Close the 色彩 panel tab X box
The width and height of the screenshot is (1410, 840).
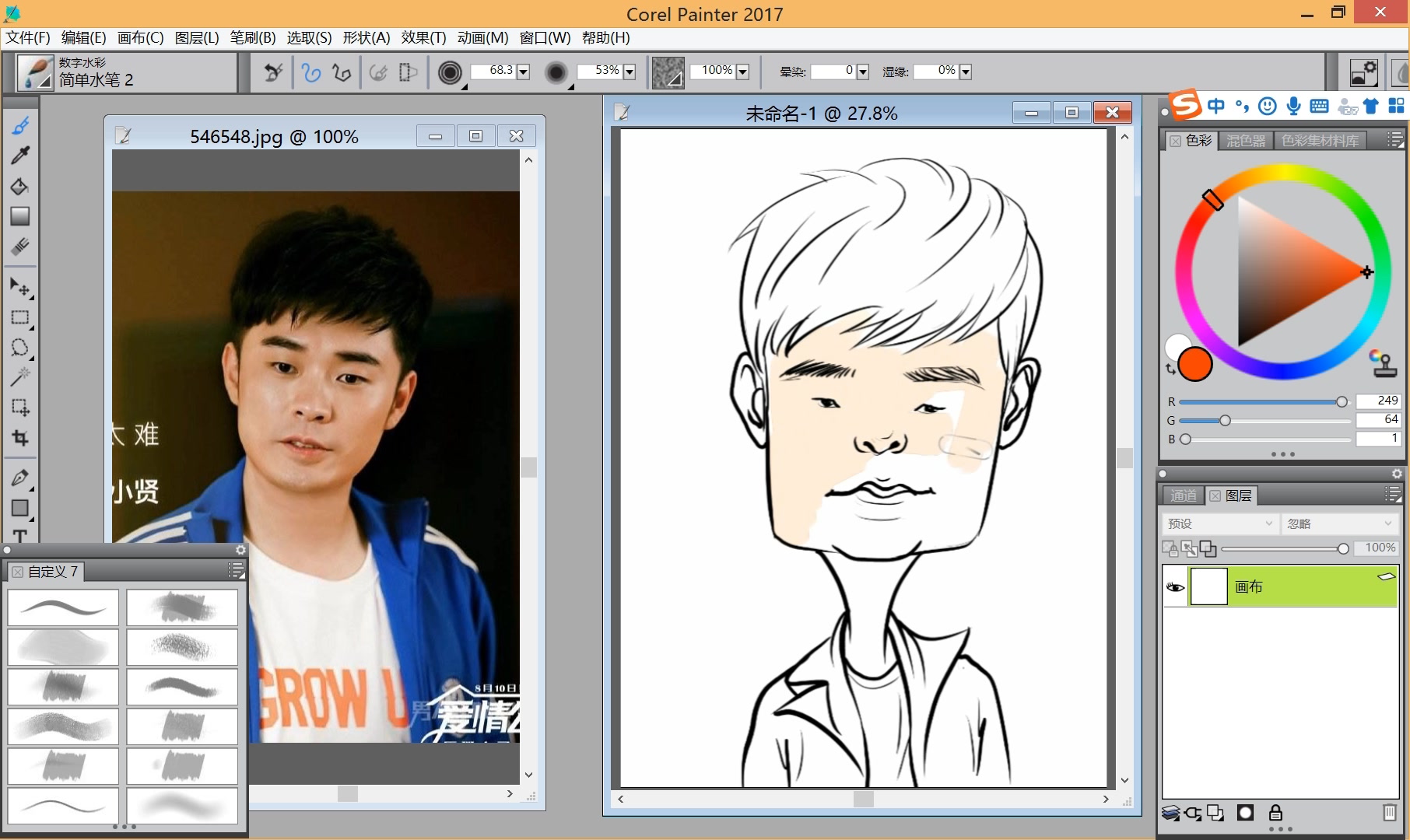point(1175,141)
